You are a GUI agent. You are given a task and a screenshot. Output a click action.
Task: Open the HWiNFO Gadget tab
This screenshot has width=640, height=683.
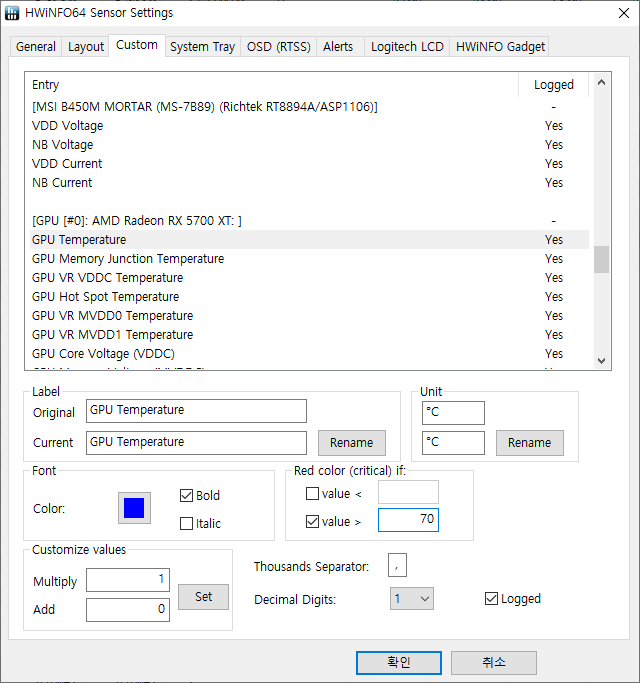tap(500, 47)
